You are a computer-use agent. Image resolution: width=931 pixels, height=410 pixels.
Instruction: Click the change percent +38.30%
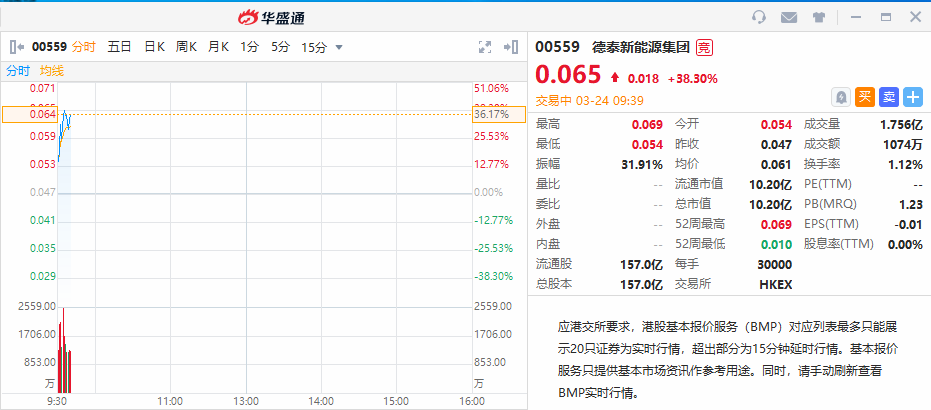coord(692,78)
